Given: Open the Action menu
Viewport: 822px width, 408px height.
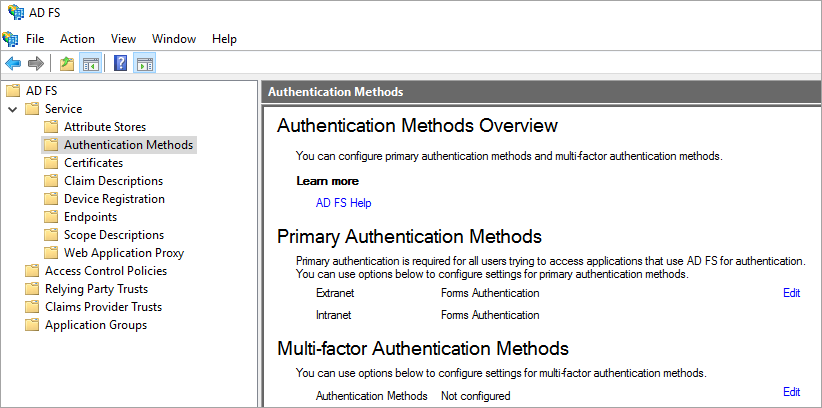Looking at the screenshot, I should tap(77, 39).
